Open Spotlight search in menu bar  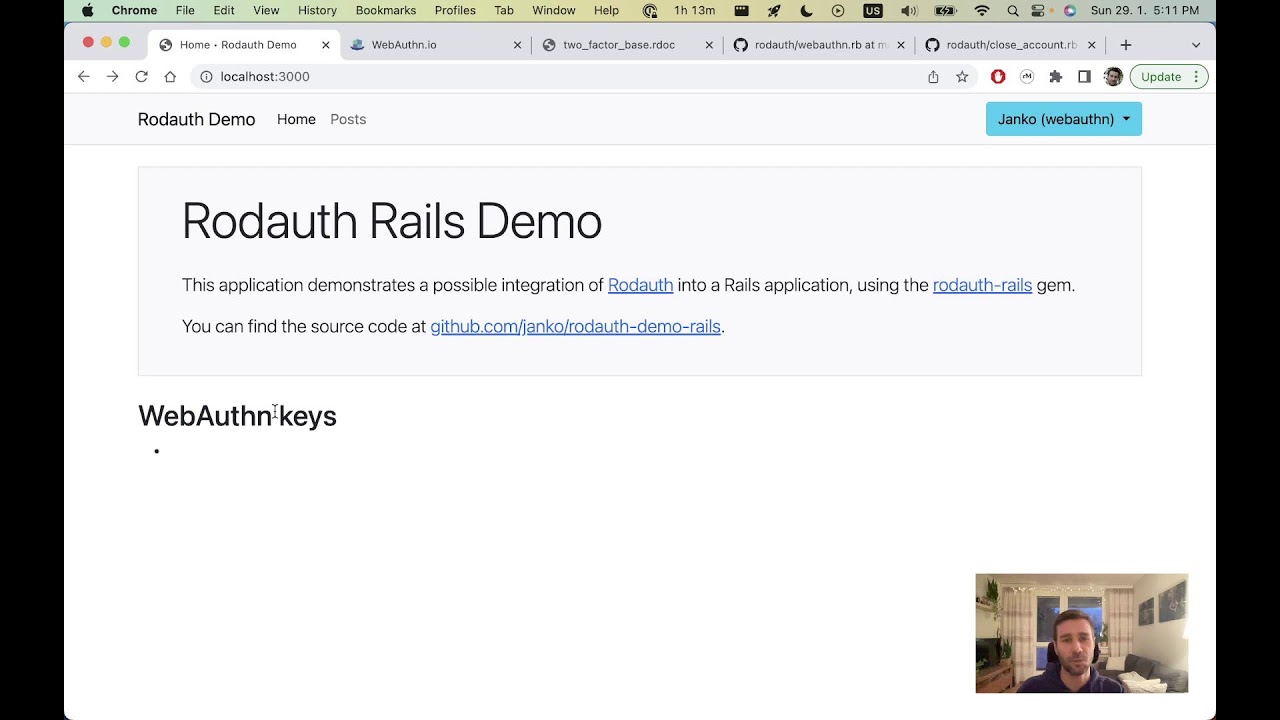(1013, 10)
